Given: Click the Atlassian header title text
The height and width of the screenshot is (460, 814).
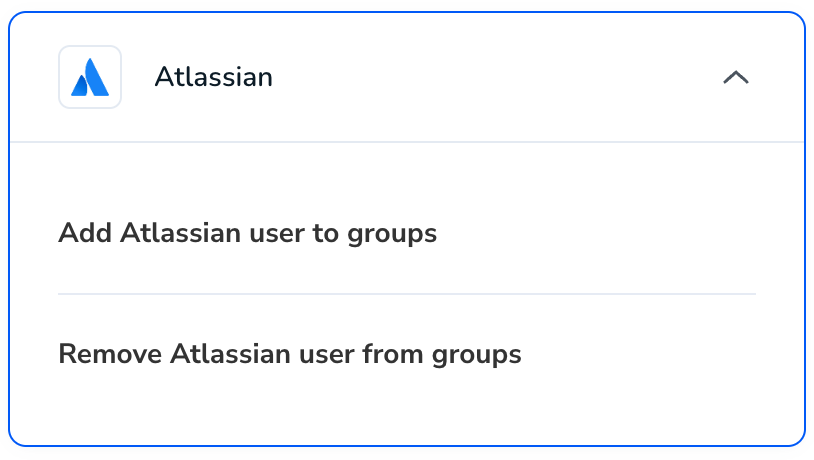Looking at the screenshot, I should tap(213, 77).
